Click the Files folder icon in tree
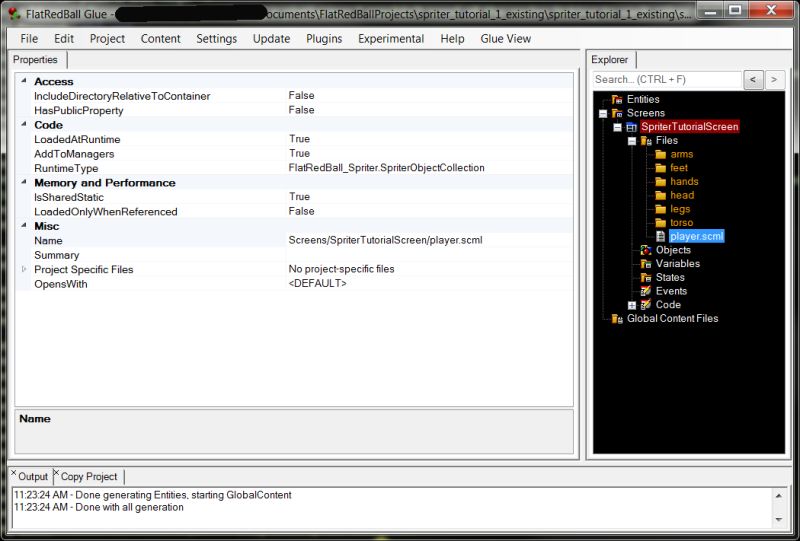The image size is (800, 541). (646, 140)
